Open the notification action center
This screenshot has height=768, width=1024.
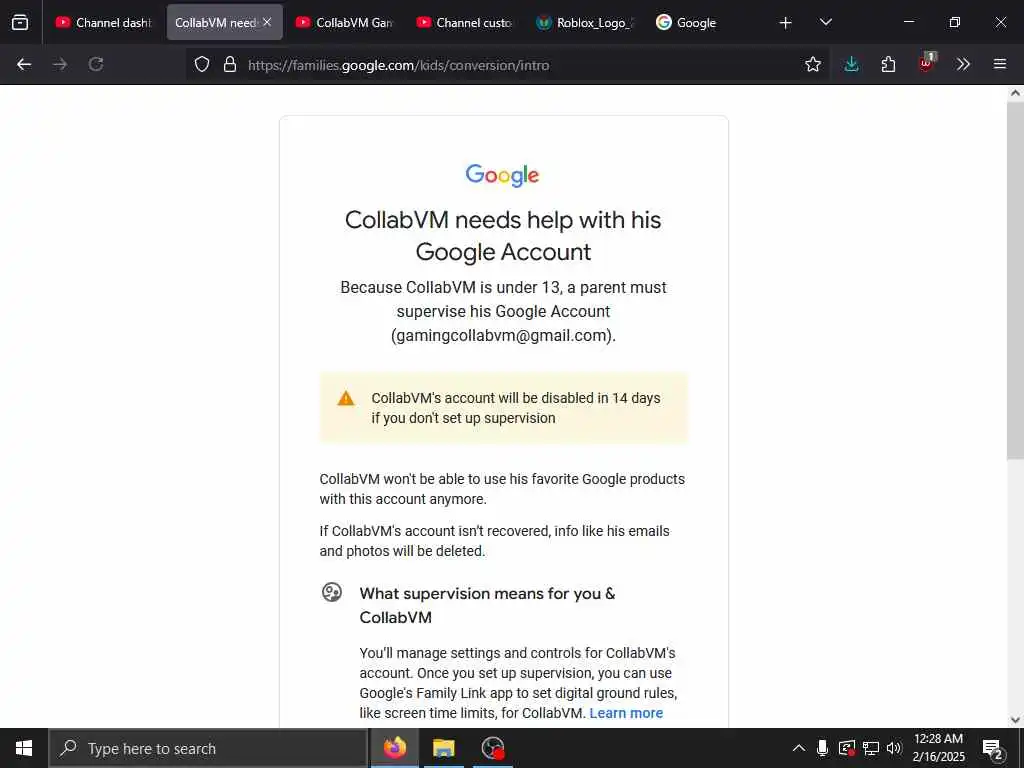(993, 749)
